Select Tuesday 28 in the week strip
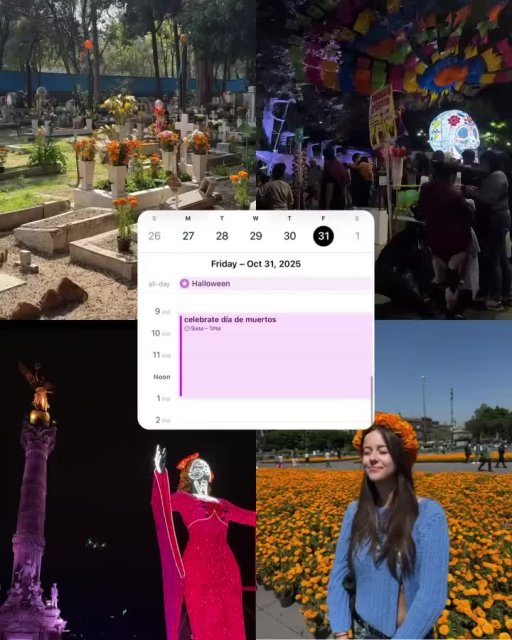512x640 pixels. (x=222, y=236)
